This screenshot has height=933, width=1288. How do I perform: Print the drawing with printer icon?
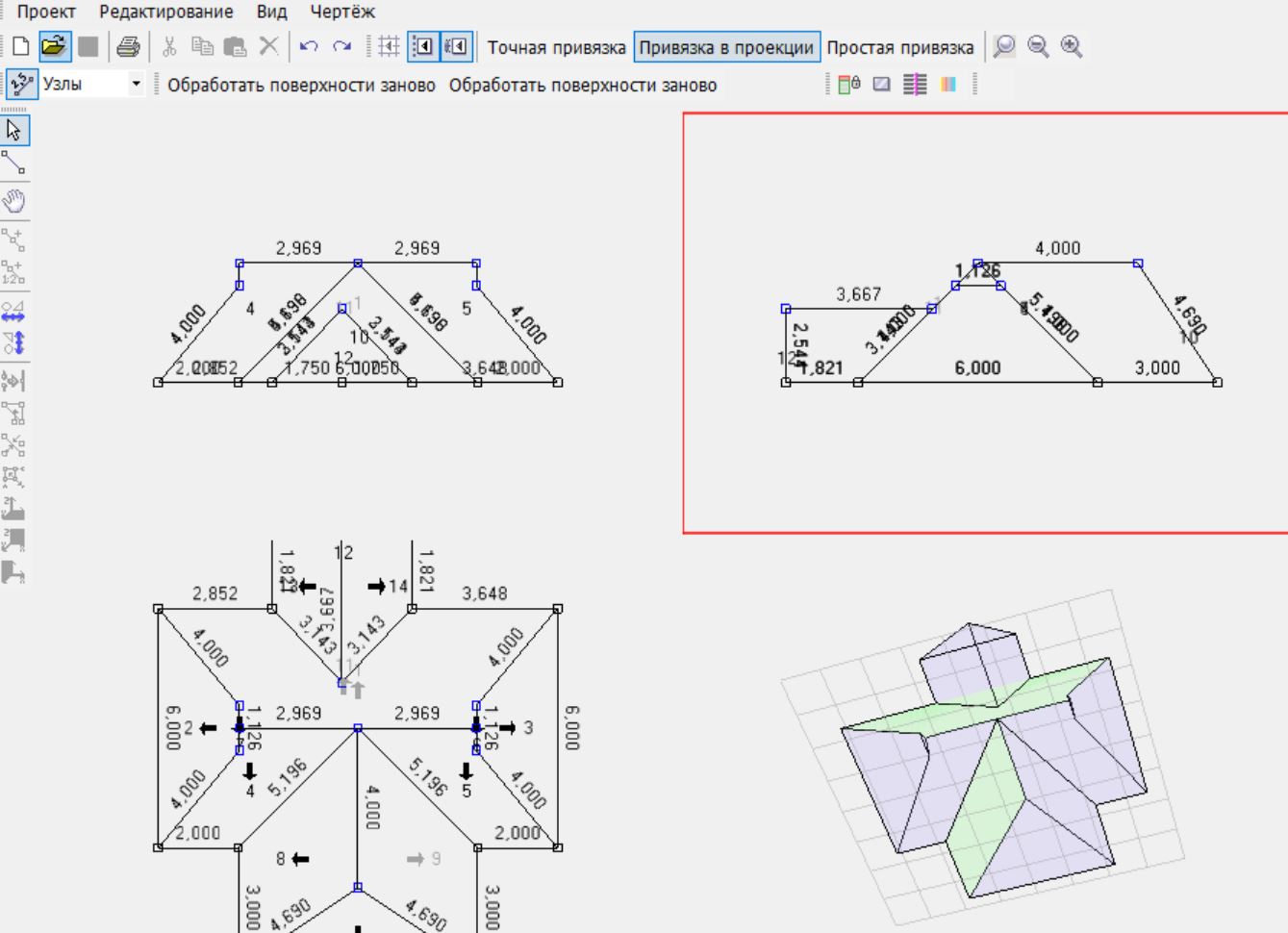pos(128,46)
